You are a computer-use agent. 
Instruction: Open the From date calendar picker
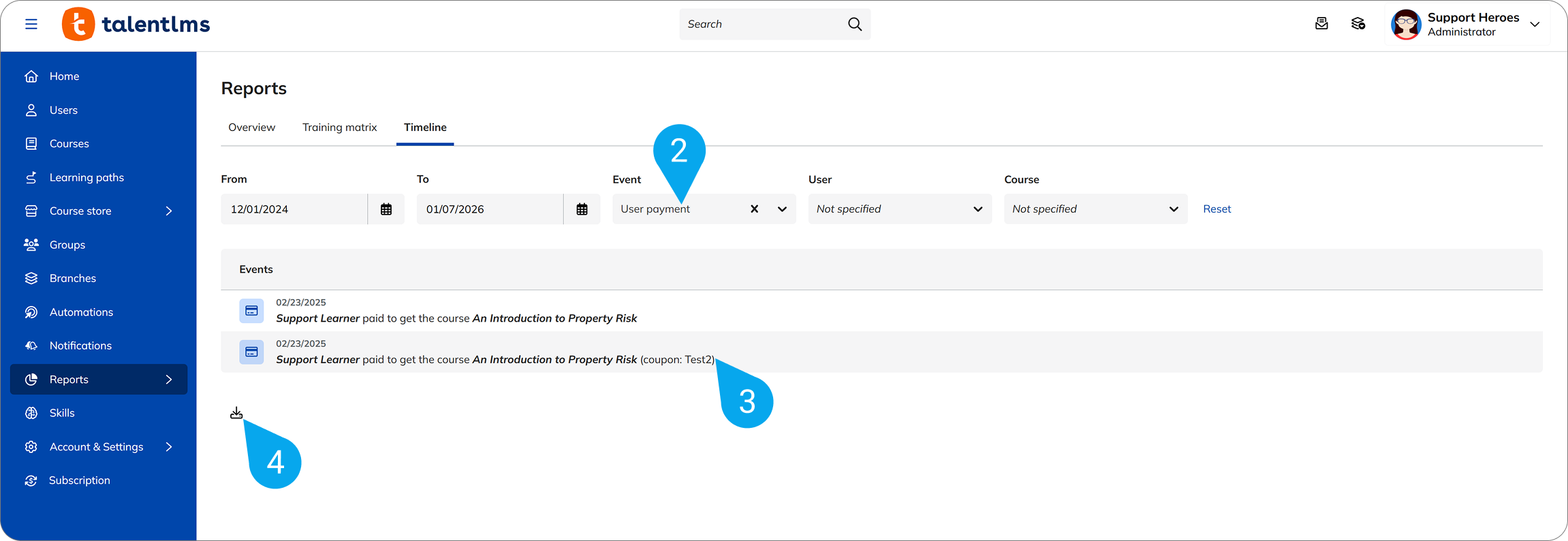click(386, 209)
